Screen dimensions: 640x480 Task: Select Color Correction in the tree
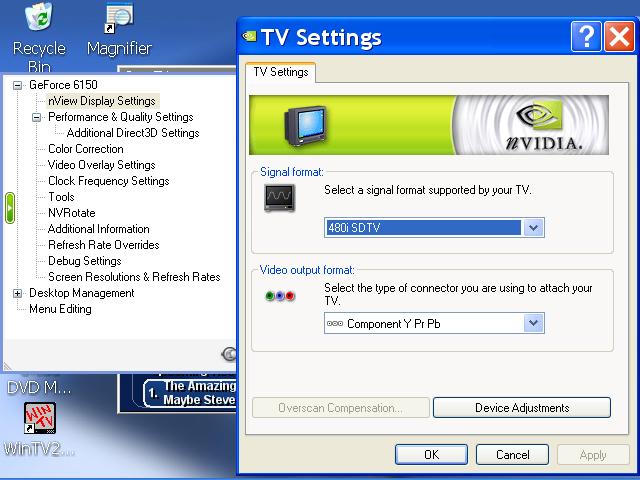coord(86,149)
